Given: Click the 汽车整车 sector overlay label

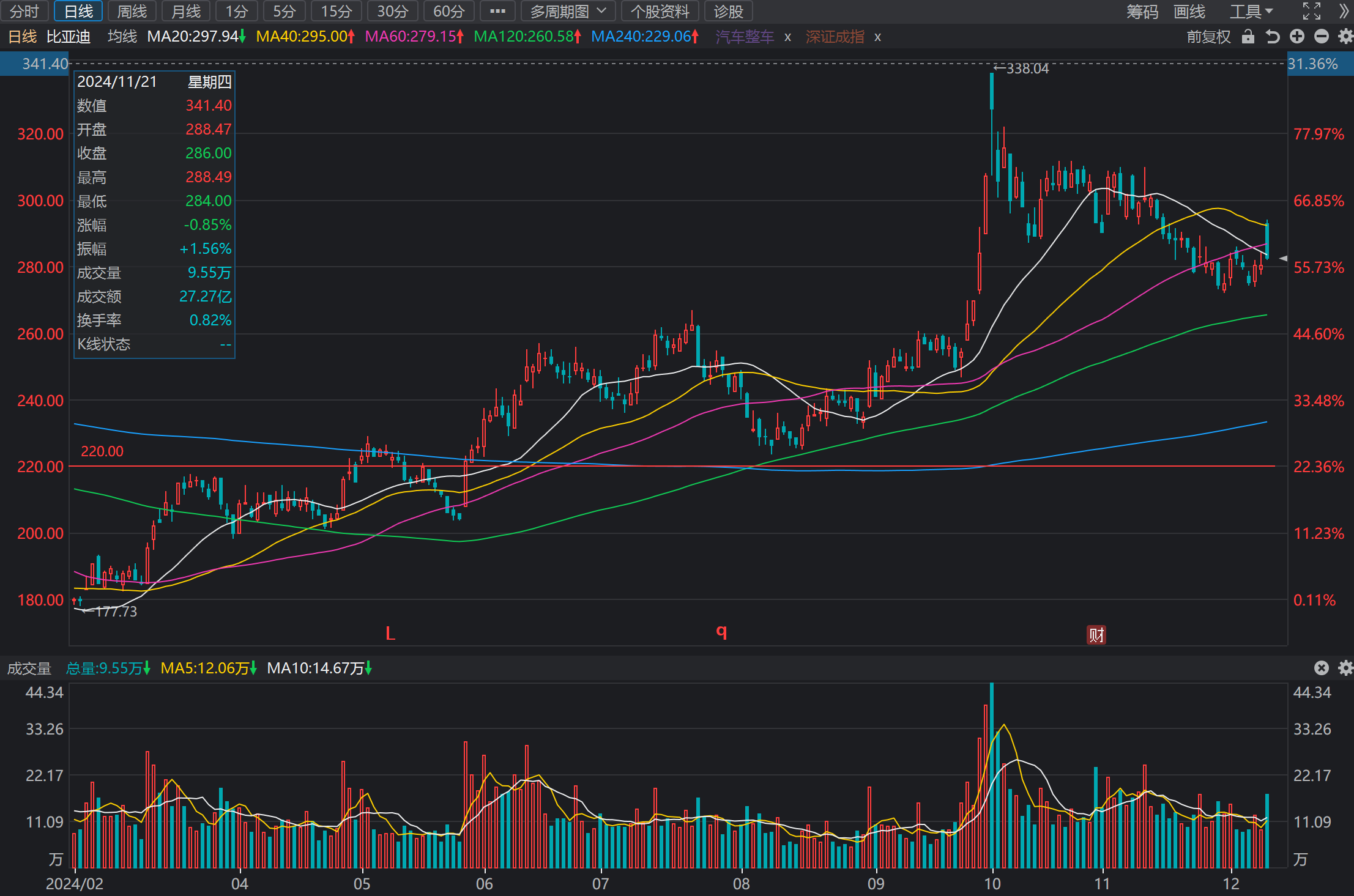Looking at the screenshot, I should (745, 37).
